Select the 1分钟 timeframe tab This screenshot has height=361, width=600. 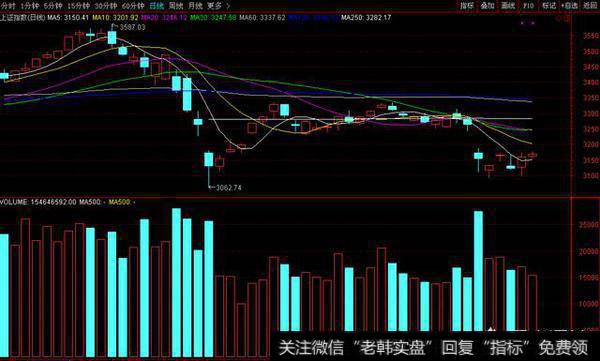29,6
